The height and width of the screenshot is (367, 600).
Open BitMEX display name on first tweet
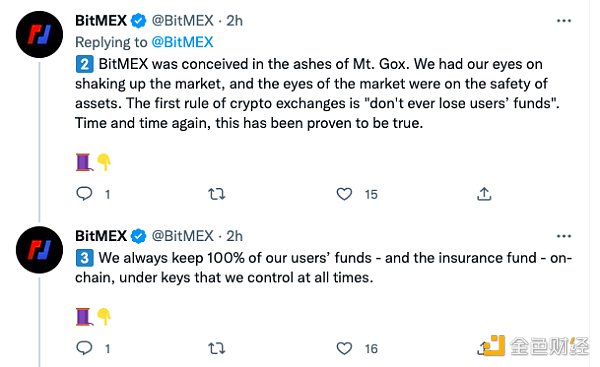pyautogui.click(x=101, y=21)
